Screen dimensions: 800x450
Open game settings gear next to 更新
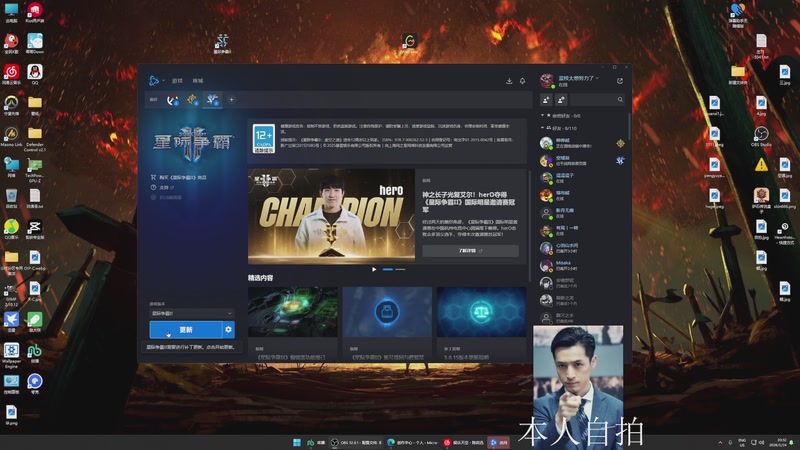tap(229, 330)
